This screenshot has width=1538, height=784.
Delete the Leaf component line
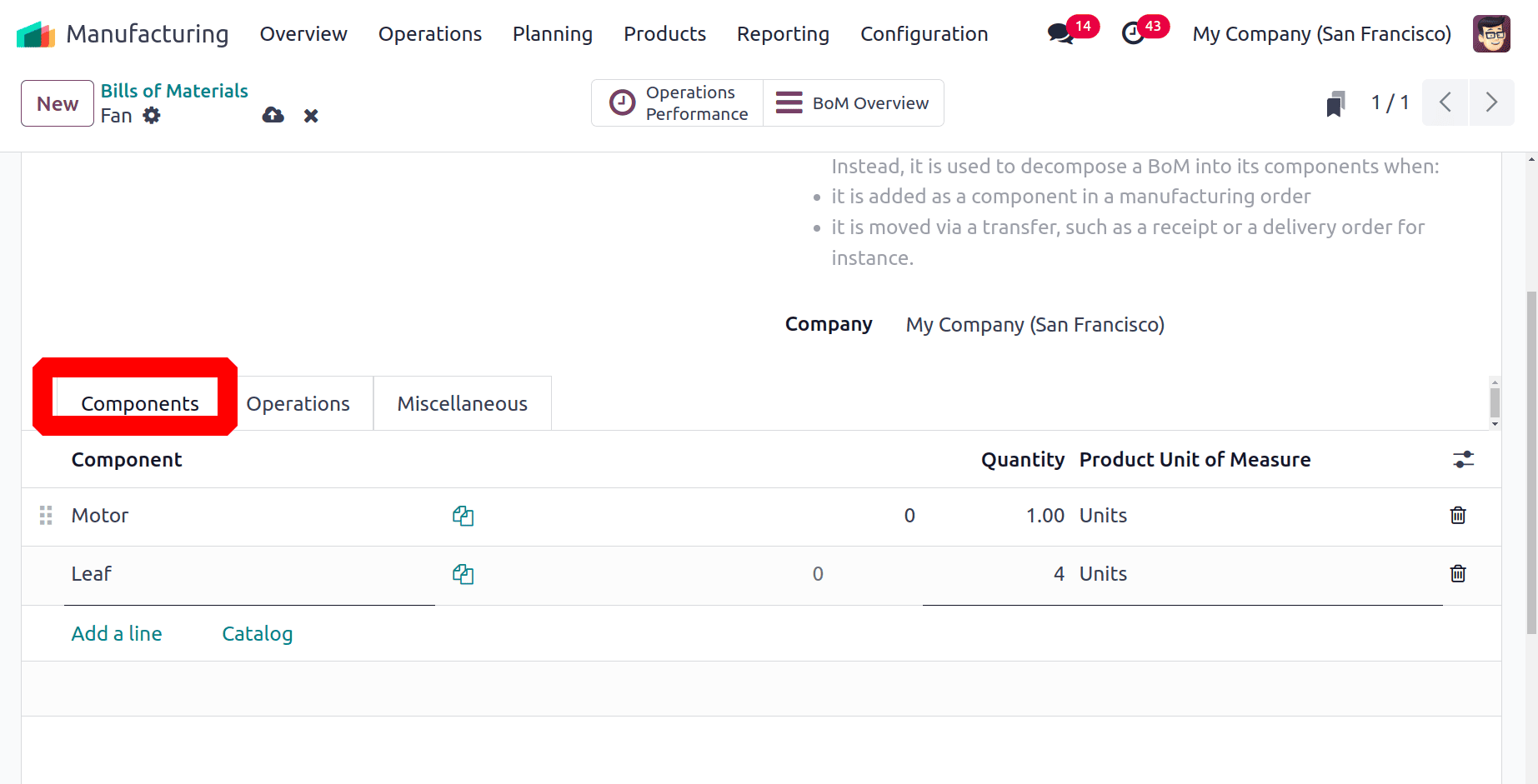[1458, 573]
